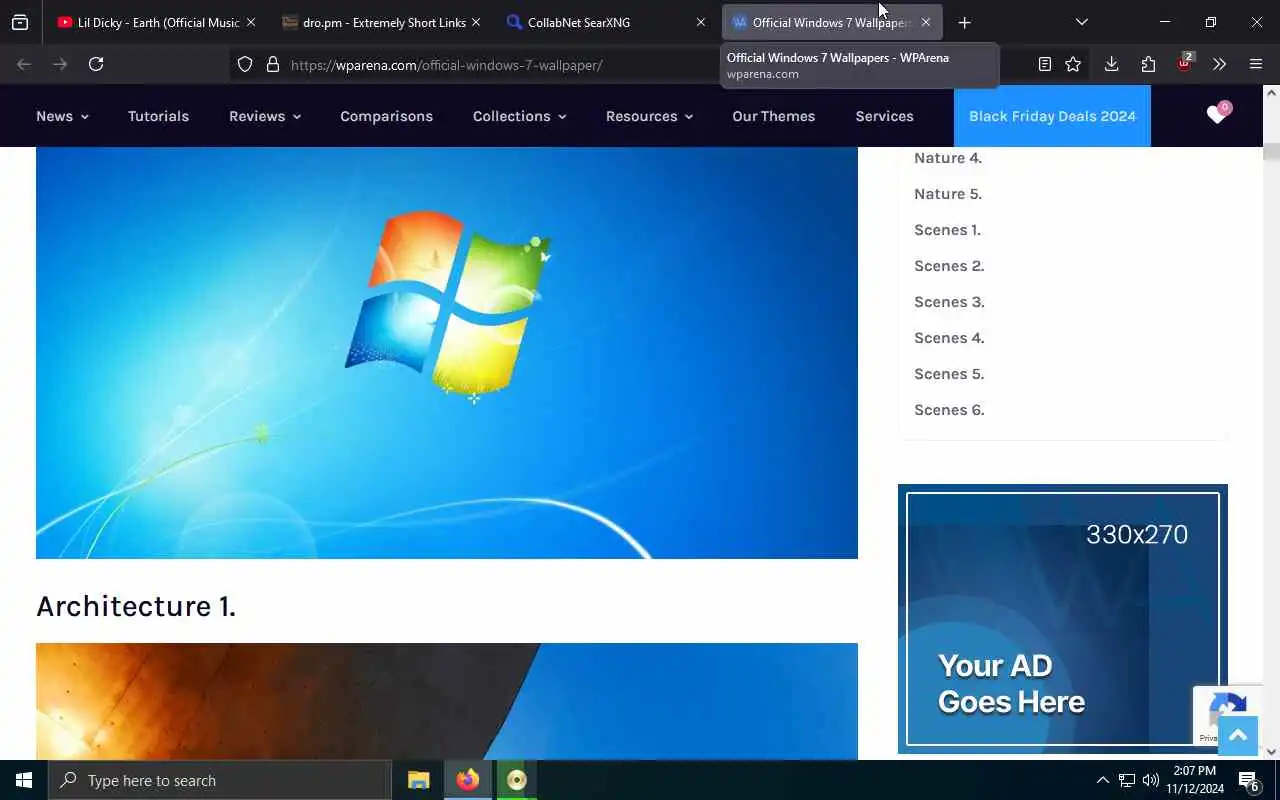Click the Firefox View icon in tab bar
The height and width of the screenshot is (800, 1280).
coord(20,22)
